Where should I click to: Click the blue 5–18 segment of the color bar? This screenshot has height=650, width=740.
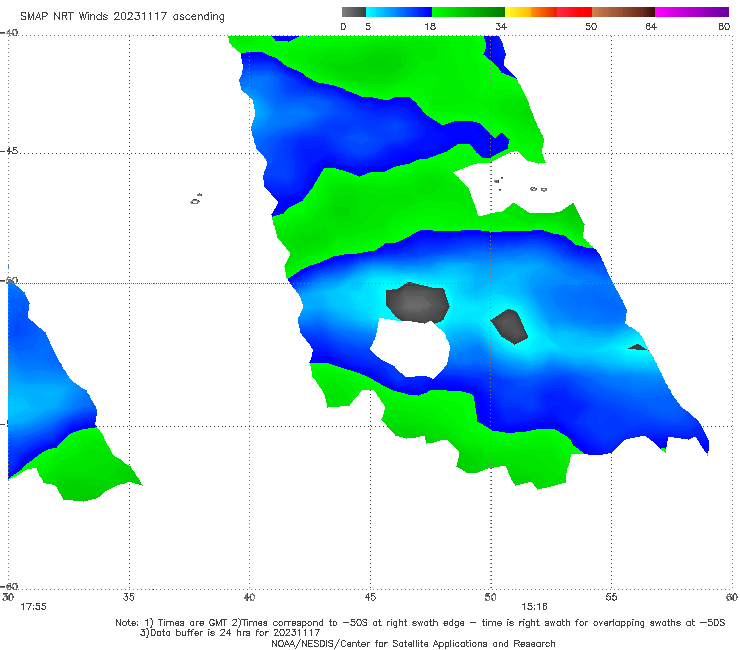pos(399,12)
